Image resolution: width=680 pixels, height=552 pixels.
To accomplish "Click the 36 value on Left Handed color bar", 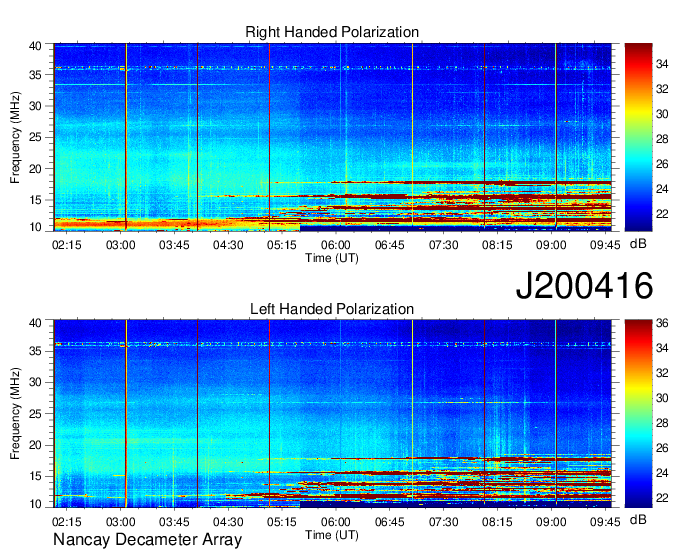I will 662,323.
